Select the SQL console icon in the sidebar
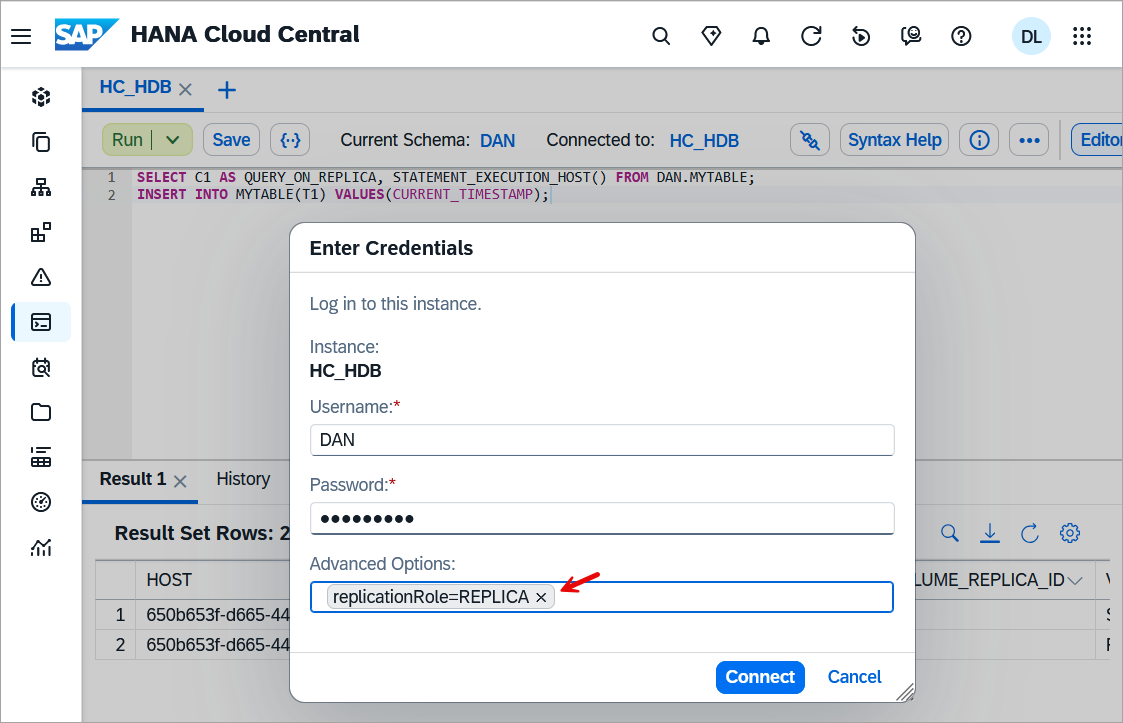This screenshot has width=1123, height=723. click(x=41, y=322)
